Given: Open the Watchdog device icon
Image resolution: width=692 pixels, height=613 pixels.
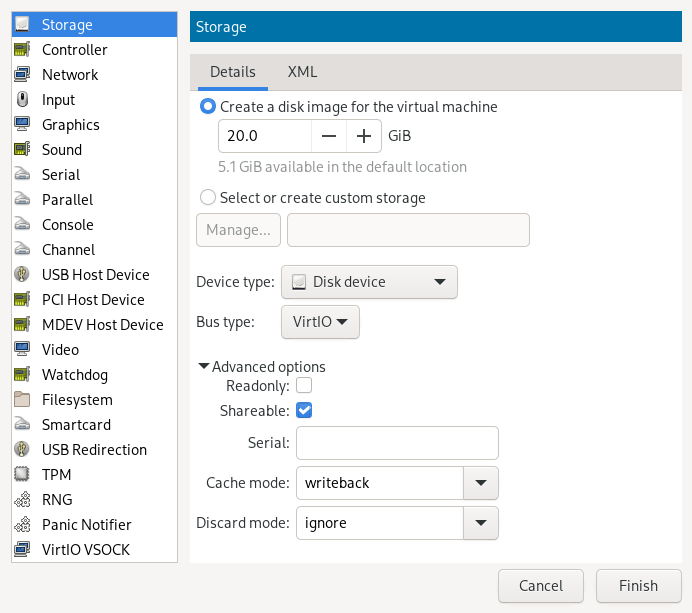Looking at the screenshot, I should coord(22,375).
